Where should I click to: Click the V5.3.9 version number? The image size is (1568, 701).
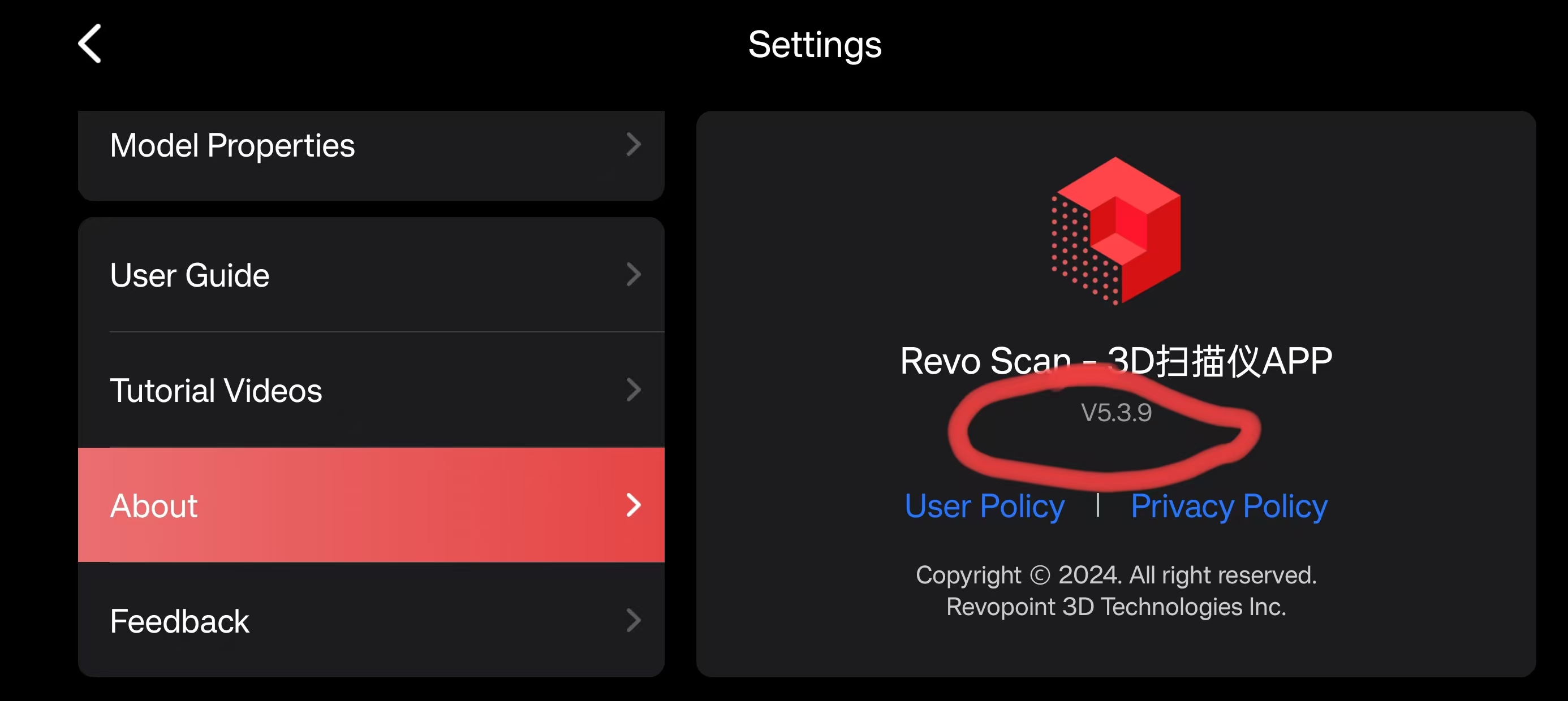pyautogui.click(x=1115, y=413)
